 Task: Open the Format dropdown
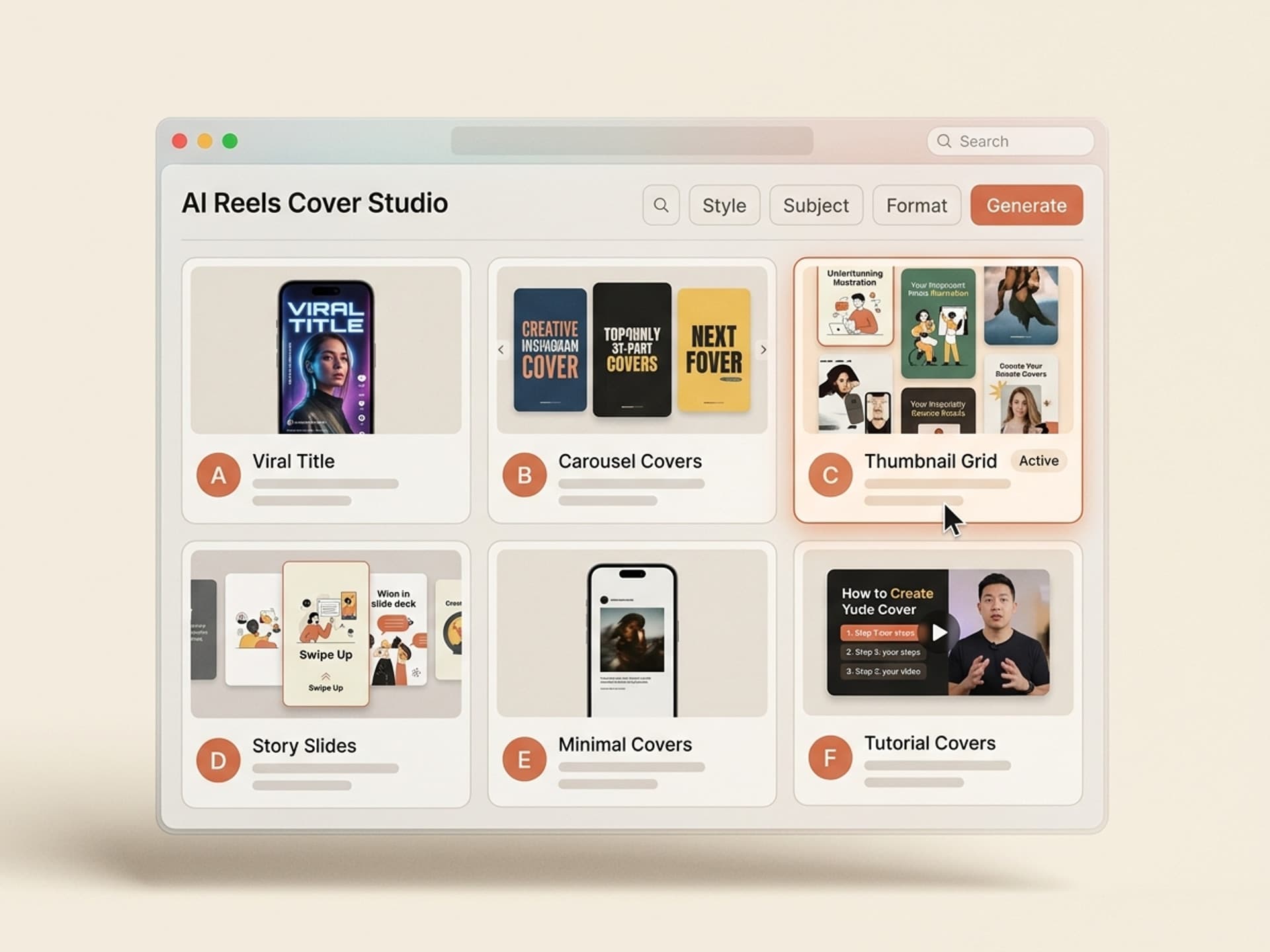[916, 206]
